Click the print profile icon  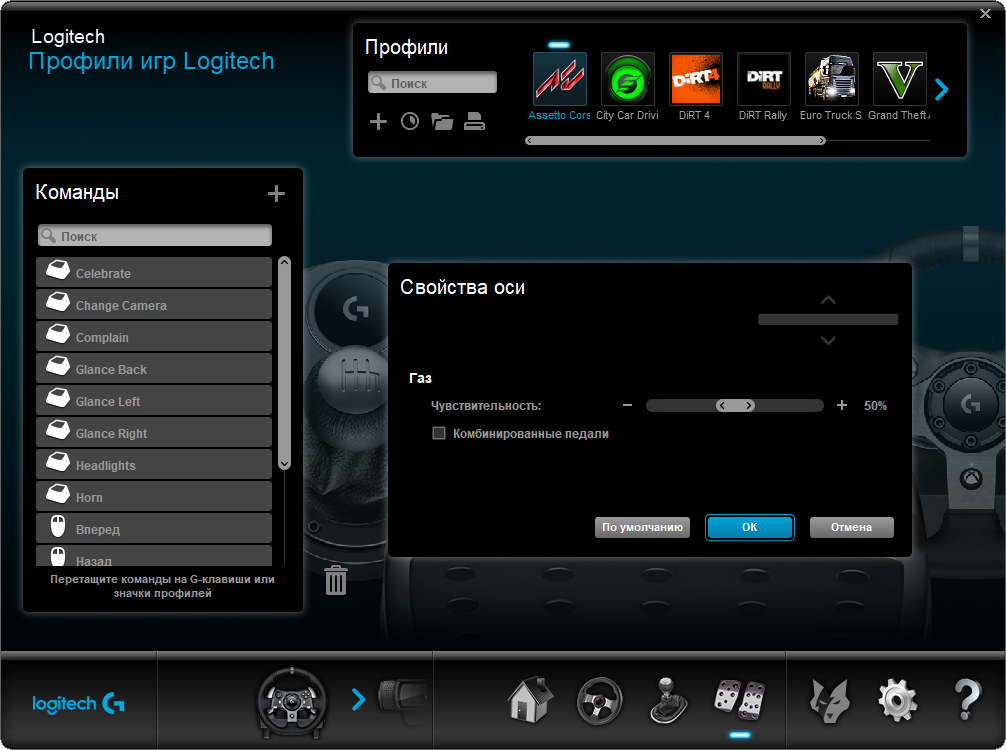(475, 122)
